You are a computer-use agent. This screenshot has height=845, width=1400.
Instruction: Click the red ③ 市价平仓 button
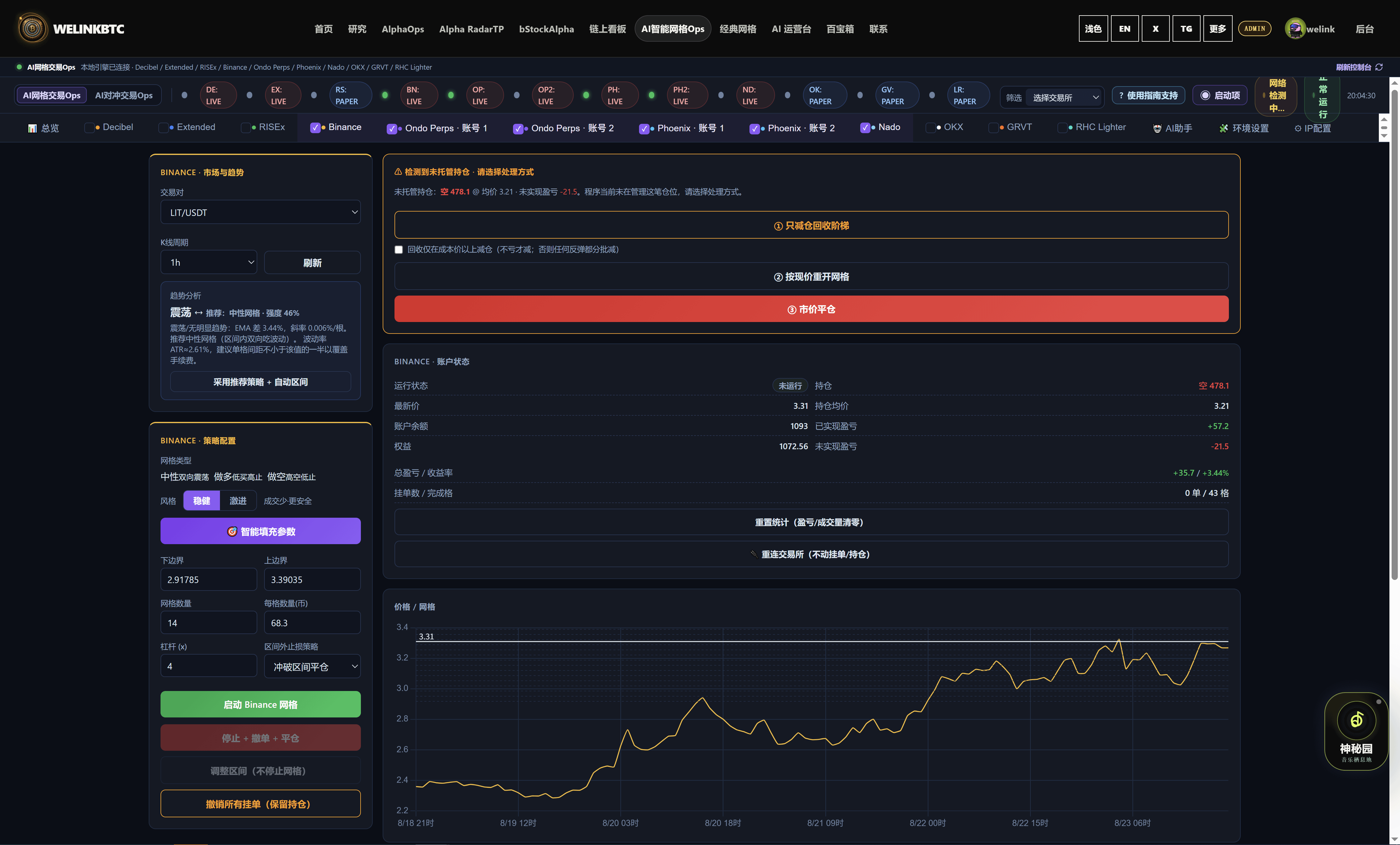(811, 309)
